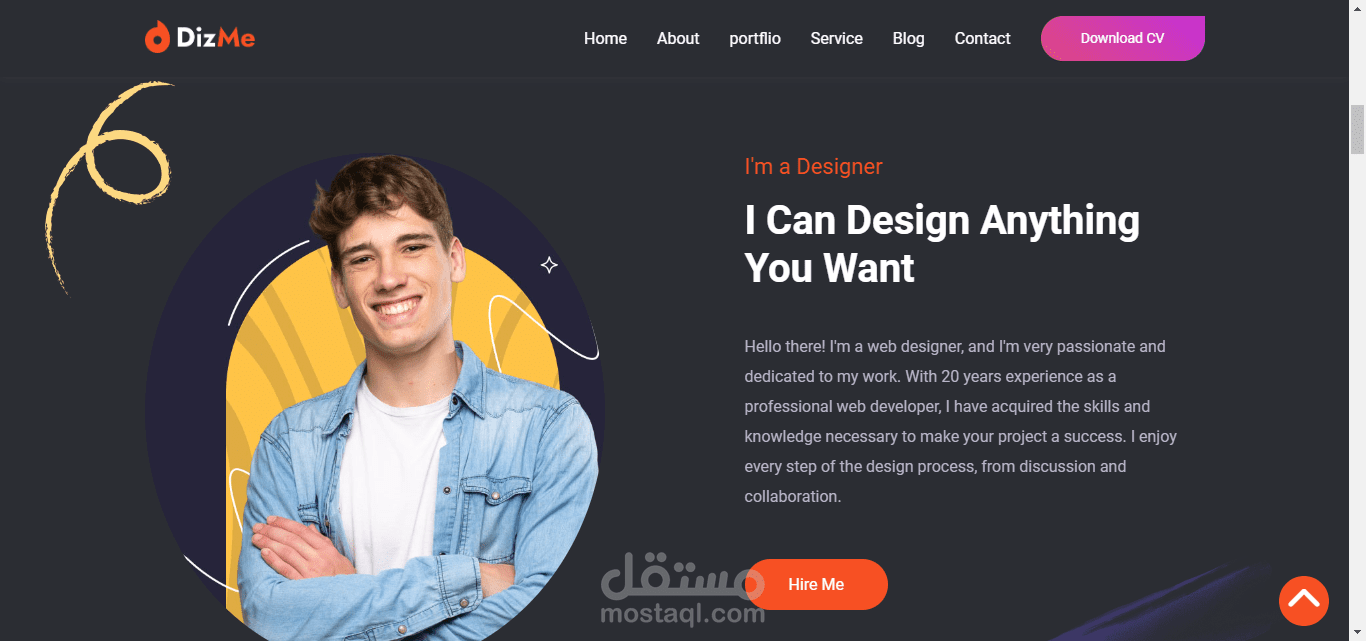Click the mostaql.com watermark logo
The width and height of the screenshot is (1366, 641).
point(682,589)
